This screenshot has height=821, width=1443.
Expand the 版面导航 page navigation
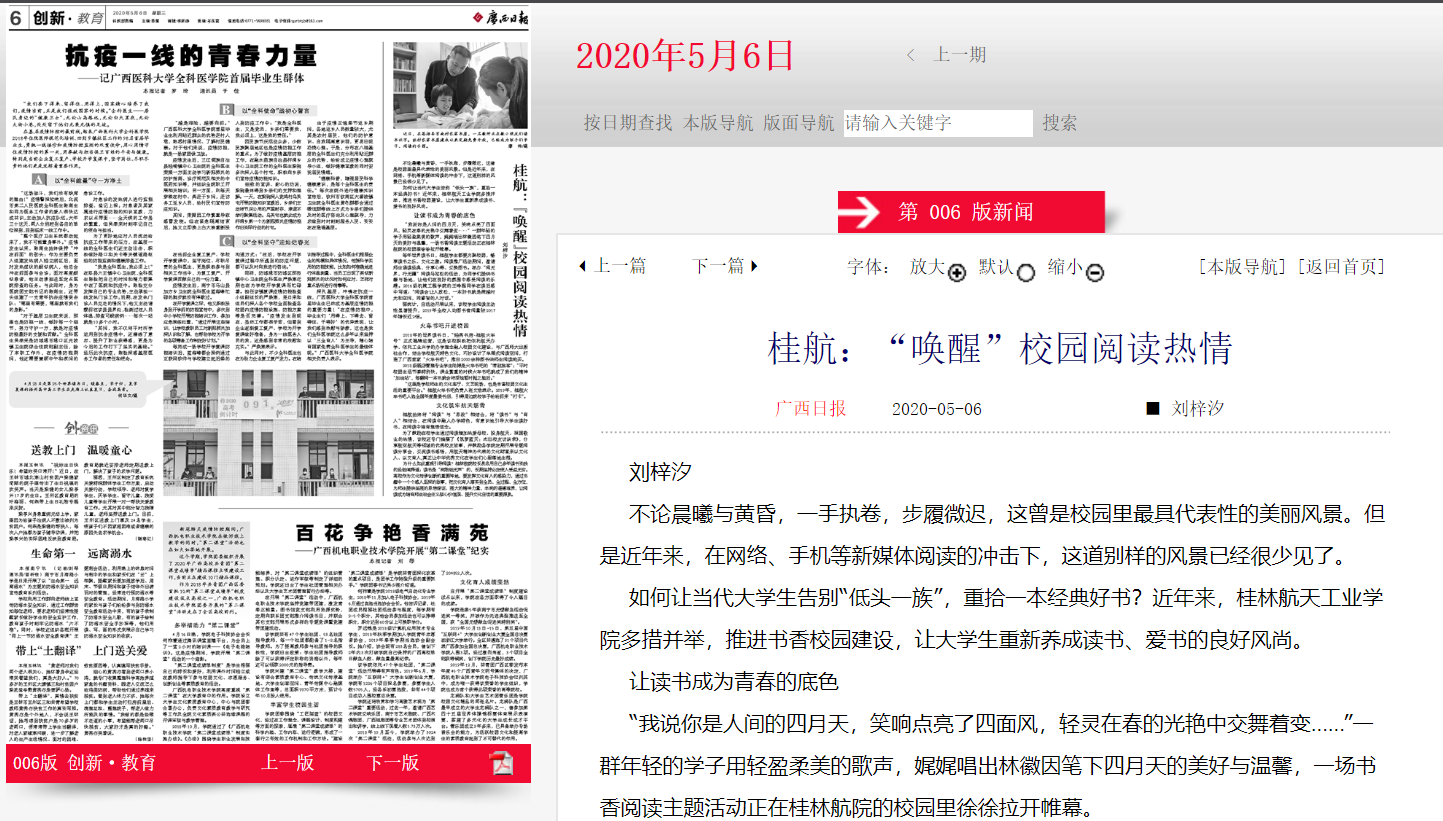[798, 123]
